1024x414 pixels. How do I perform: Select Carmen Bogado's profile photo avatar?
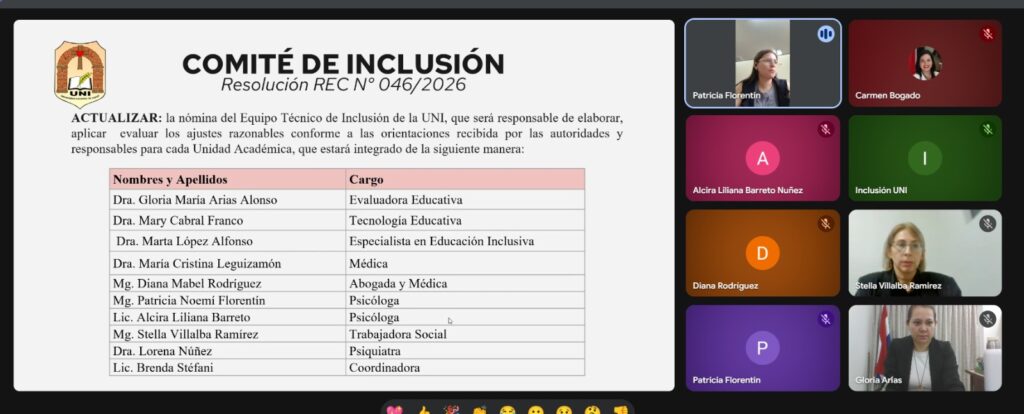[x=925, y=63]
